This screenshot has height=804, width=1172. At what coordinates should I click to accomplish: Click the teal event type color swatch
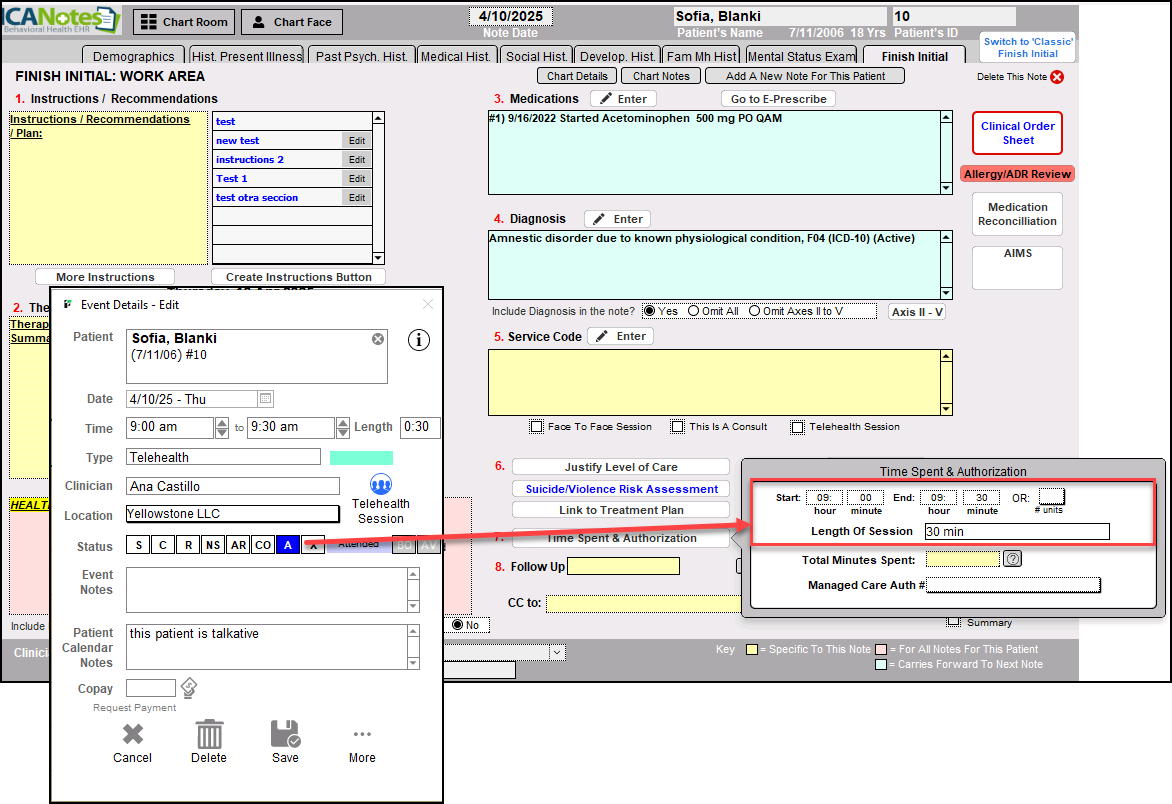click(361, 458)
